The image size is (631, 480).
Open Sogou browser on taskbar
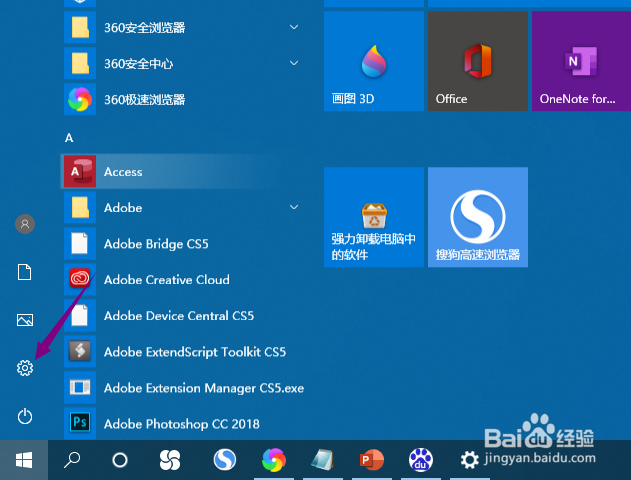click(x=225, y=459)
